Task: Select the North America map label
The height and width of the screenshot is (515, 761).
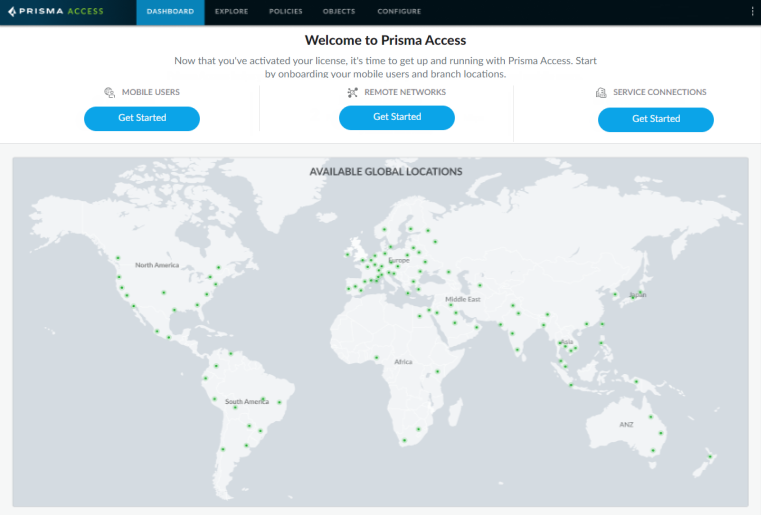Action: tap(157, 265)
